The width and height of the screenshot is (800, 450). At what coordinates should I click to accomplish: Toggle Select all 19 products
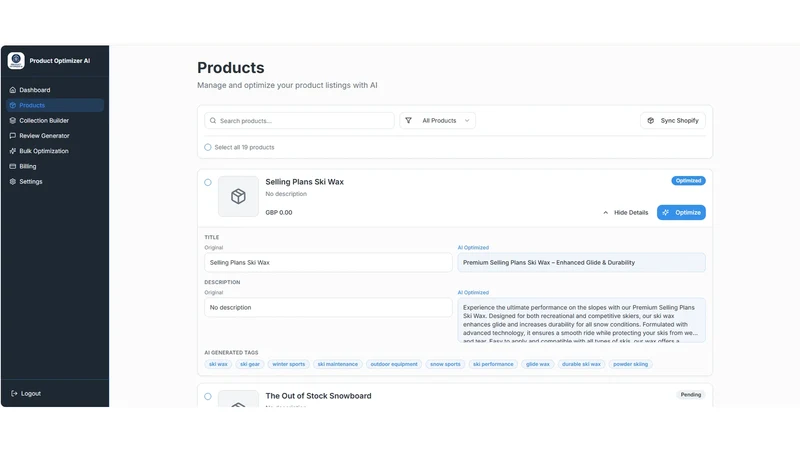pyautogui.click(x=208, y=147)
